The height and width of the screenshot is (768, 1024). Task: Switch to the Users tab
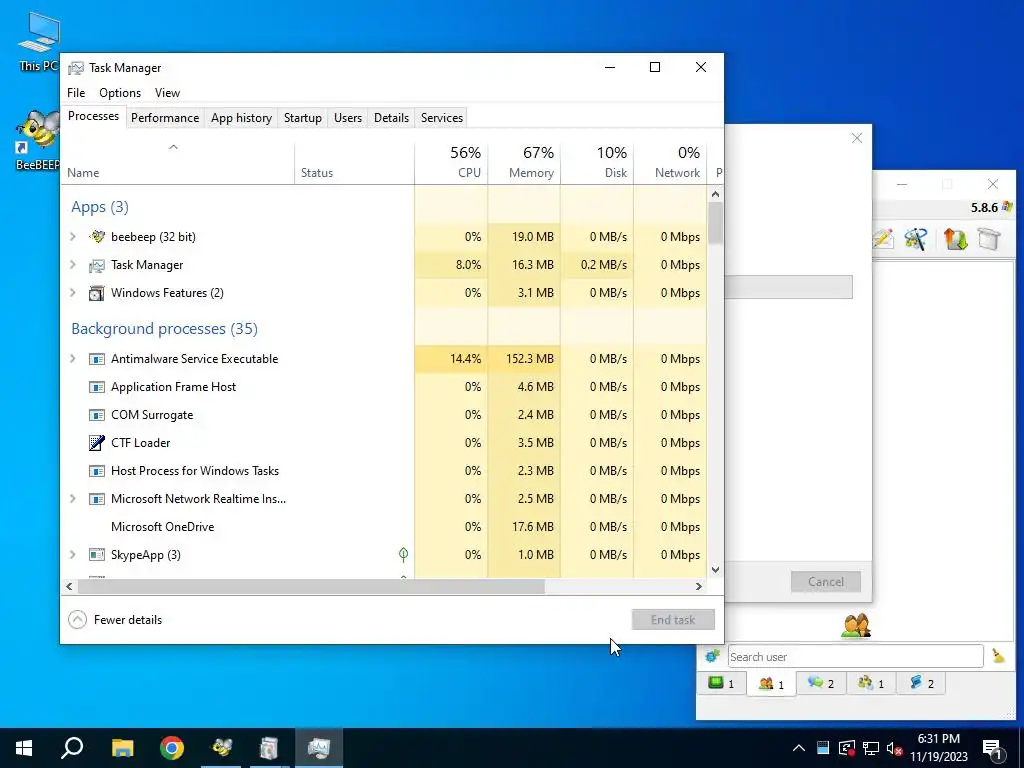pos(348,118)
